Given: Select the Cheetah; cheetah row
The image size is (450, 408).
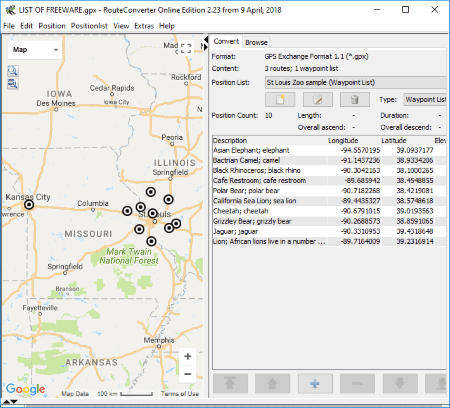Looking at the screenshot, I should click(x=329, y=211).
